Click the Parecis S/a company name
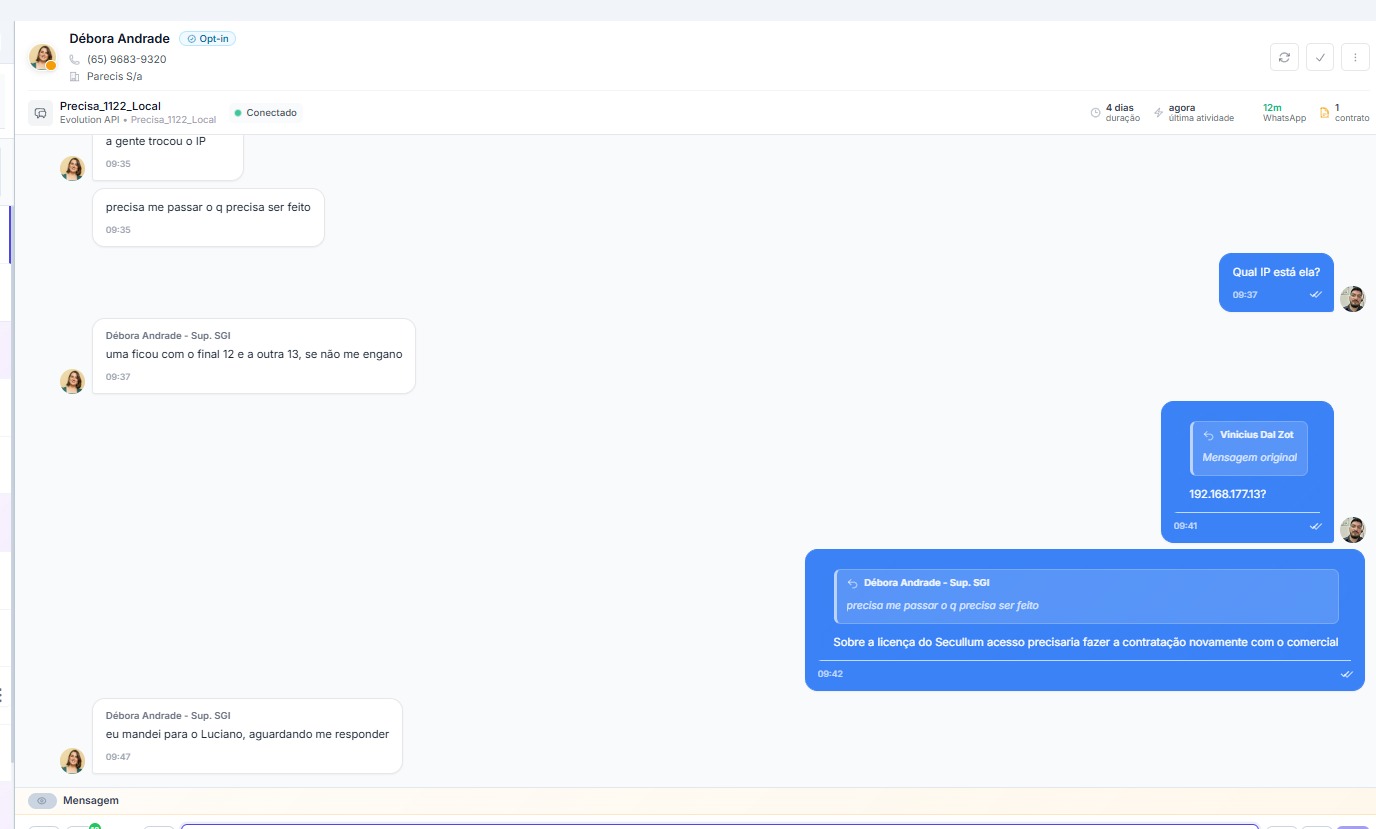Screen dimensions: 1376x829 pos(114,76)
